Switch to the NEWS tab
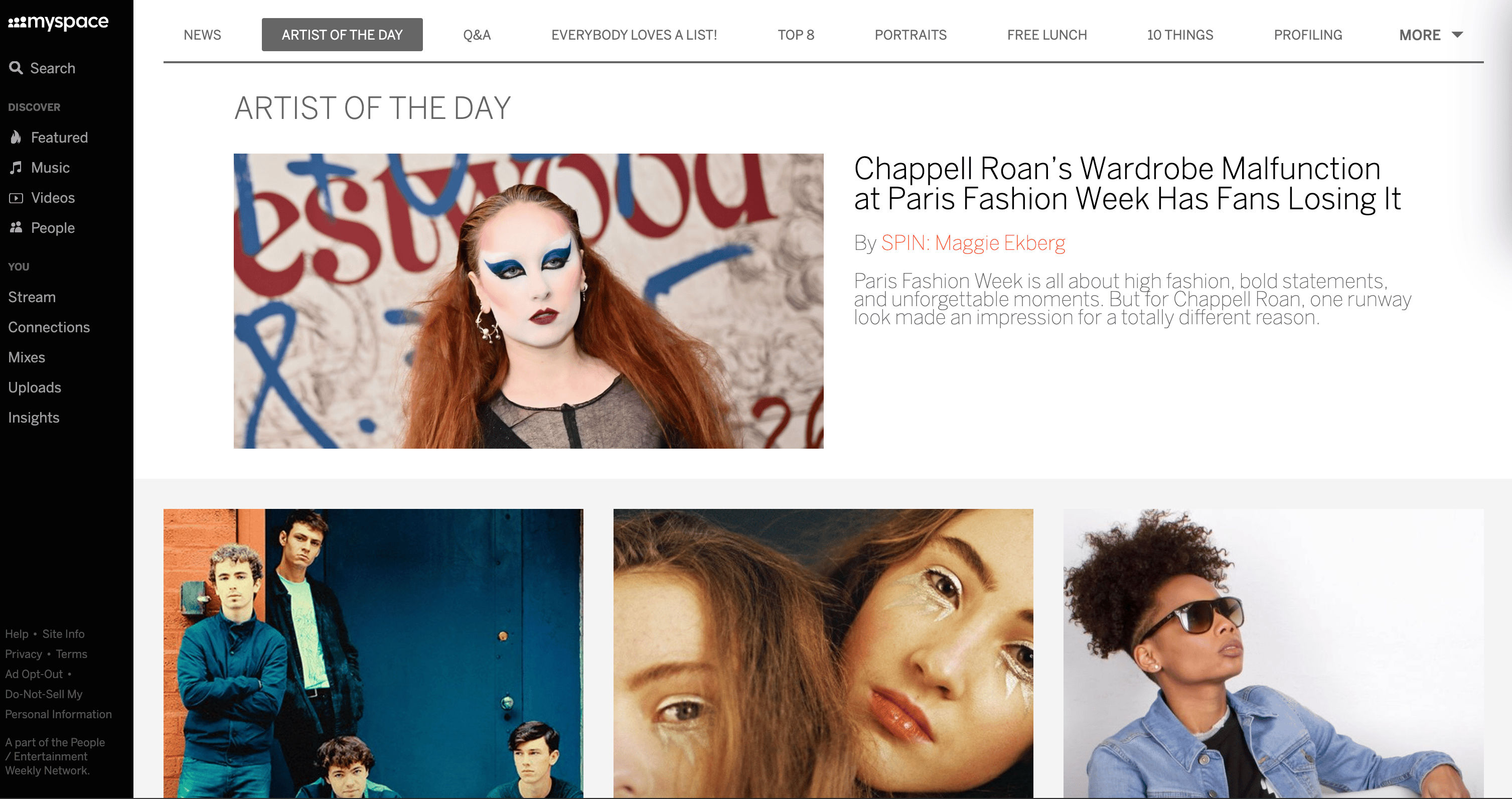Screen dimensions: 1512x799 203,35
